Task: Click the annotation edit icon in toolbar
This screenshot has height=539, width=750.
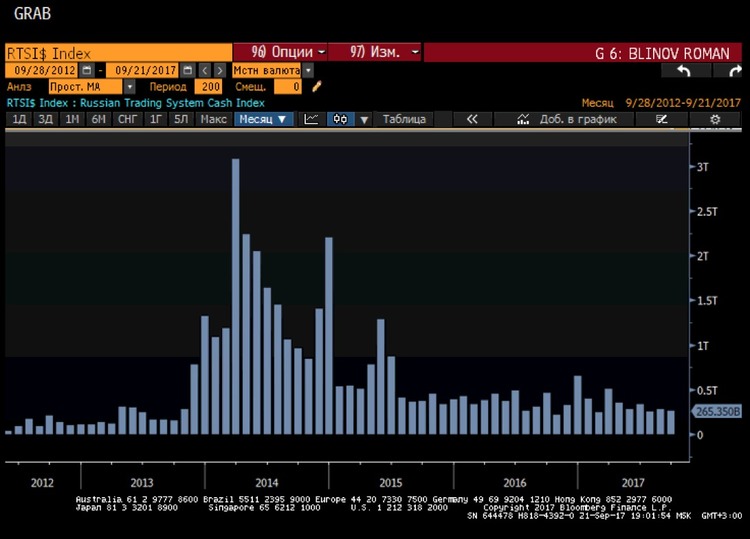Action: coord(661,119)
